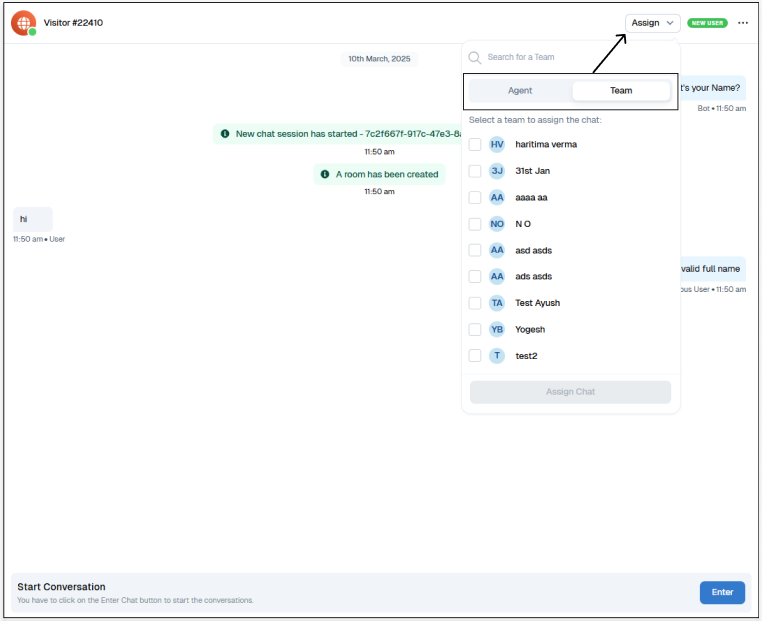This screenshot has width=762, height=621.
Task: Click the Start Conversation heading
Action: pyautogui.click(x=61, y=587)
